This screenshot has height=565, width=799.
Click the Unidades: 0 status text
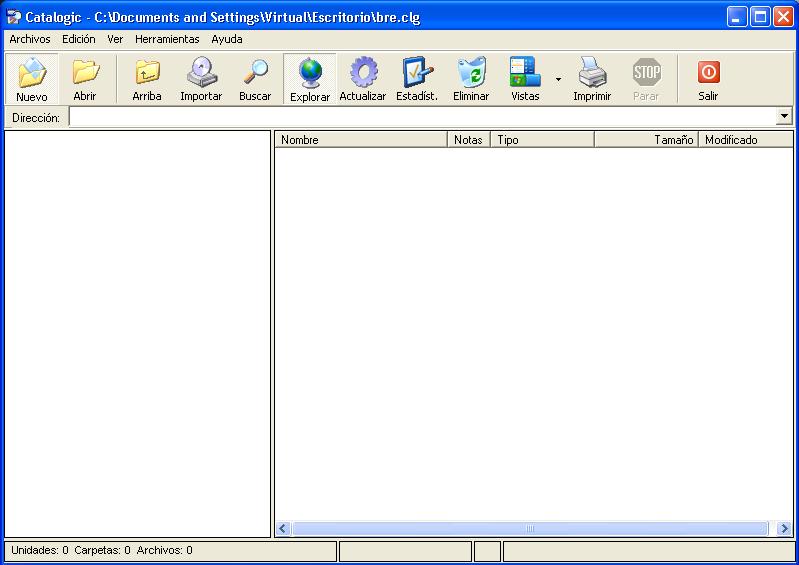pos(40,550)
